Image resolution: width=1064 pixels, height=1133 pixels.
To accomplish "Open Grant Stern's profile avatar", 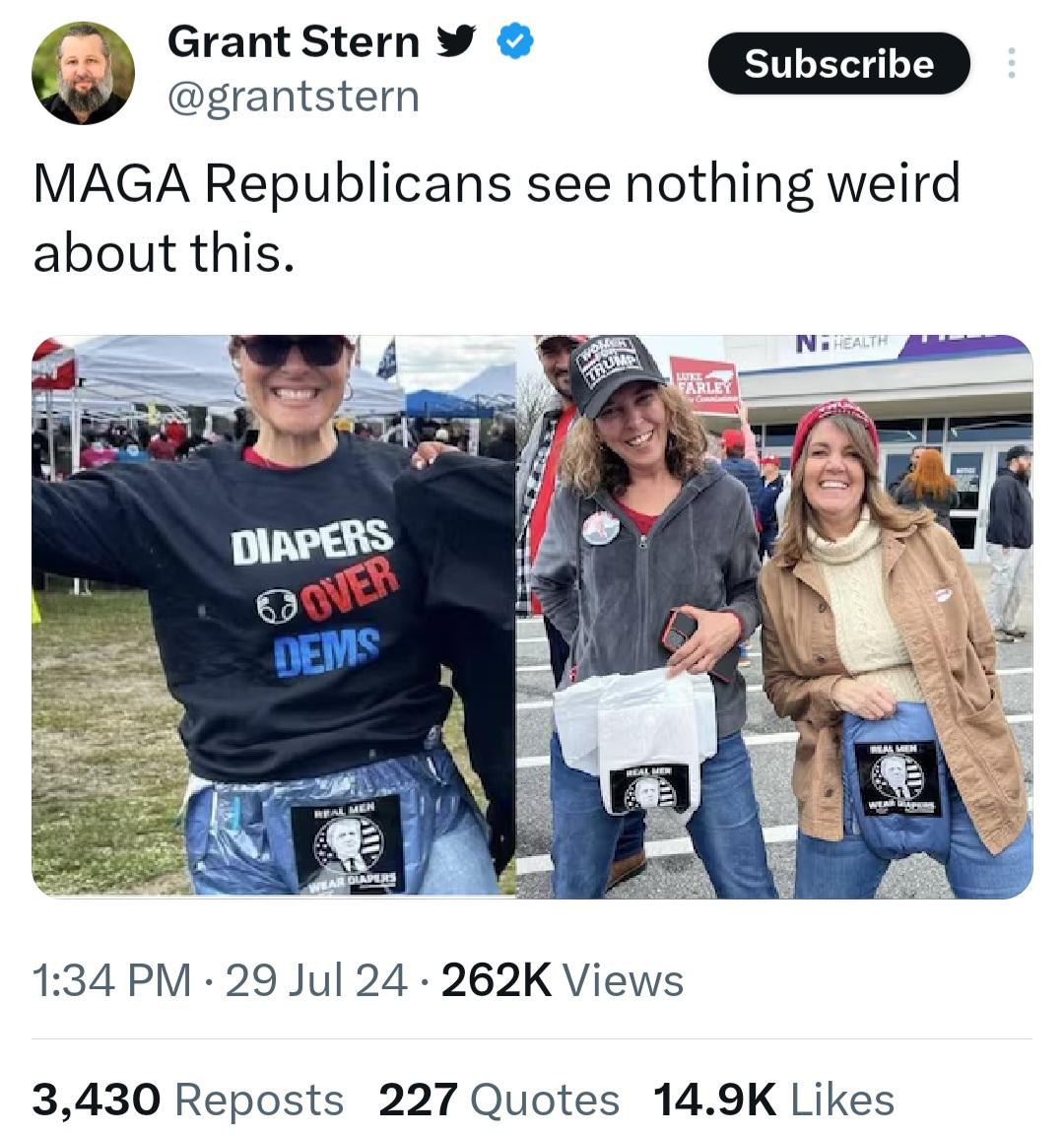I will [x=83, y=73].
